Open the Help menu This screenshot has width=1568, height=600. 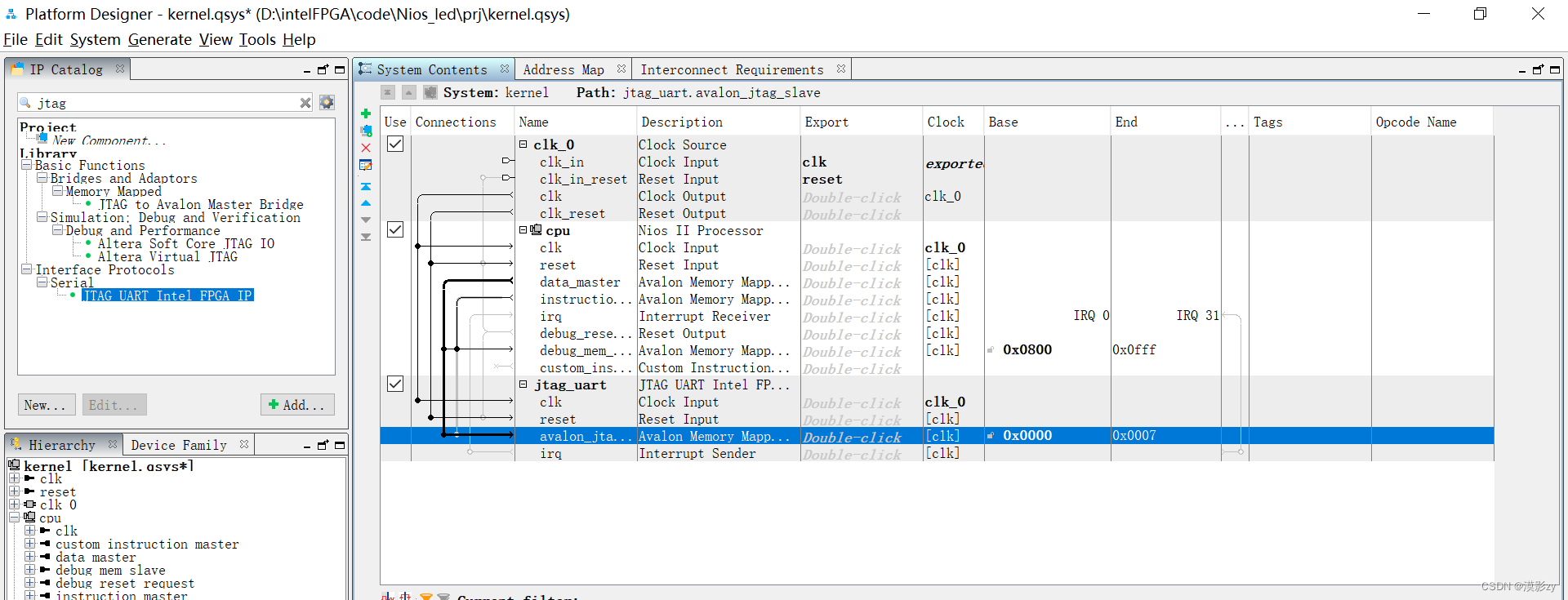(x=299, y=39)
